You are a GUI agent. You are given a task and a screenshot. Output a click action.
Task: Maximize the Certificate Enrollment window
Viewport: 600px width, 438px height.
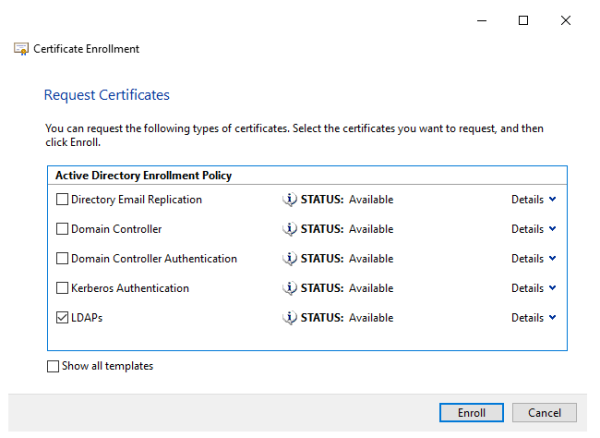coord(523,20)
